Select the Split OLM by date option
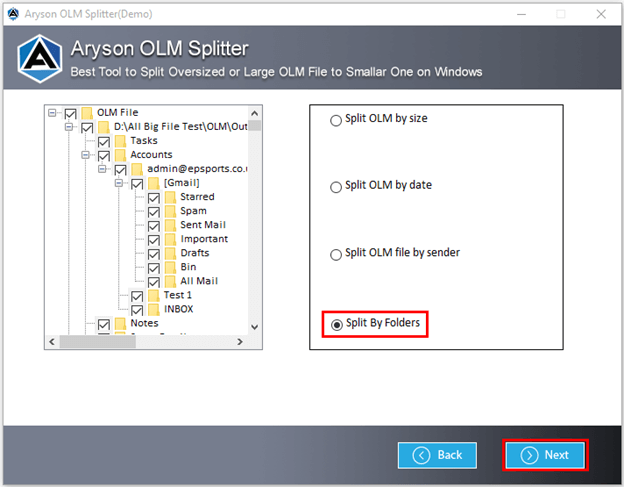The height and width of the screenshot is (487, 624). (336, 187)
